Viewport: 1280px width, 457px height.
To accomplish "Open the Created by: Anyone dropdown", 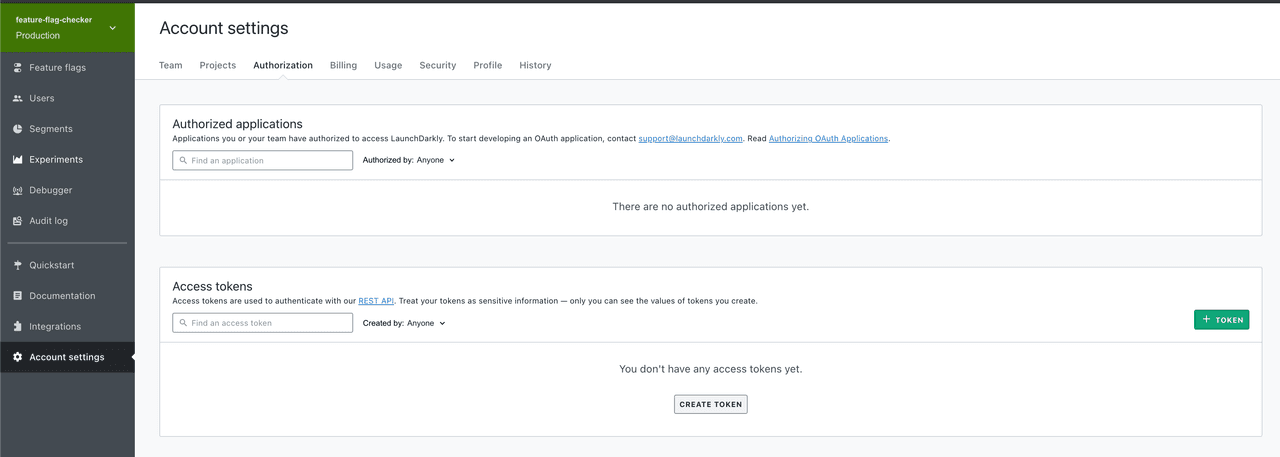I will point(404,323).
